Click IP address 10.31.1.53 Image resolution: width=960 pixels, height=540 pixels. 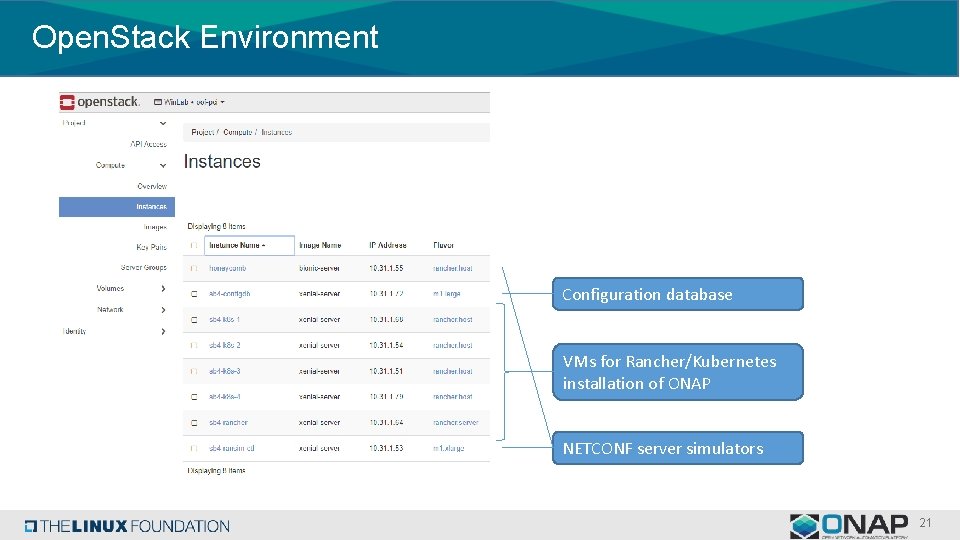[386, 448]
